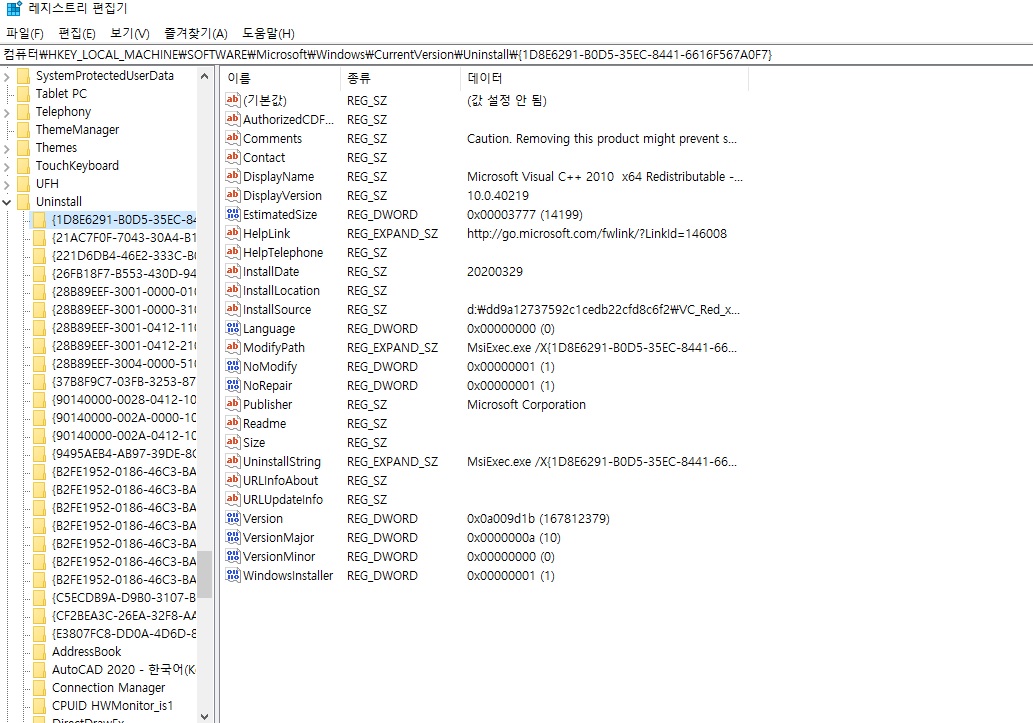This screenshot has width=1033, height=723.
Task: Collapse the Uninstall key
Action: (7, 202)
